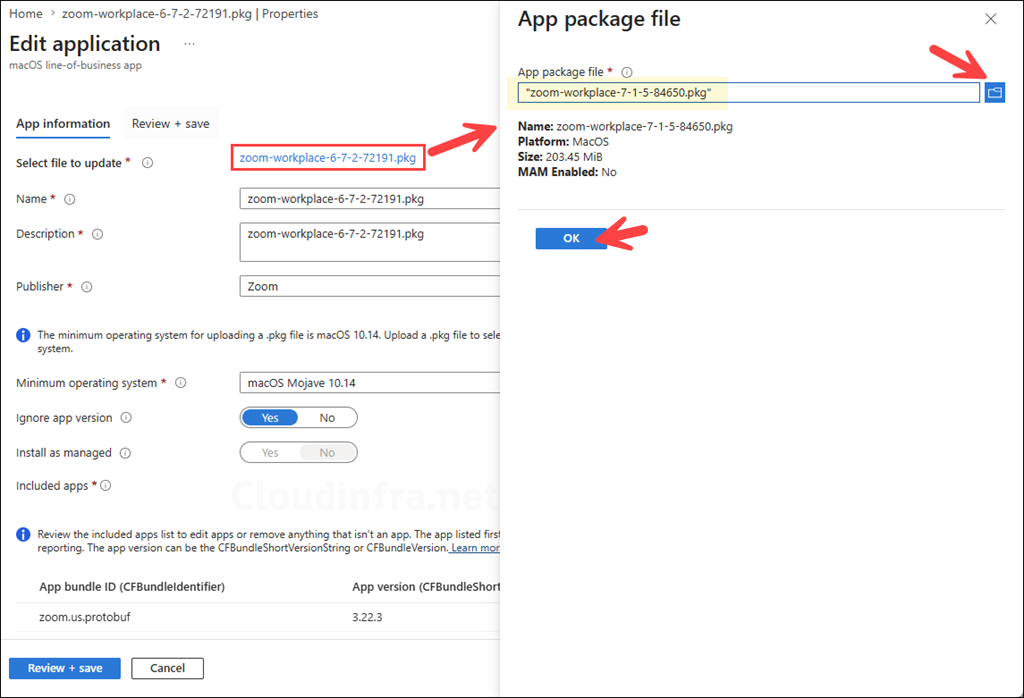Open Minimum operating system dropdown macOS Mojave 10.14
The image size is (1024, 698).
pos(370,383)
